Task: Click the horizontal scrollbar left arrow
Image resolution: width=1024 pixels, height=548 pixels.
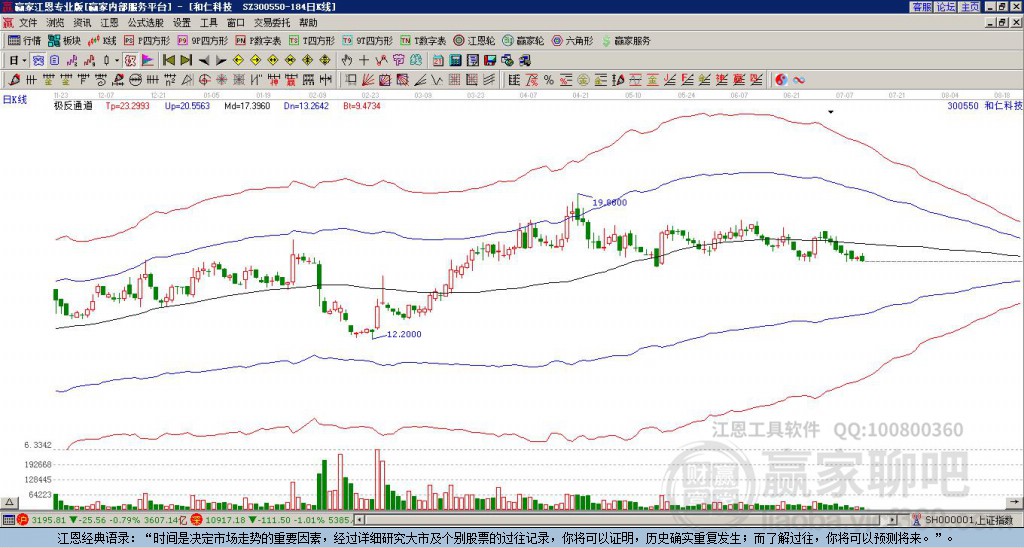Action: click(359, 520)
